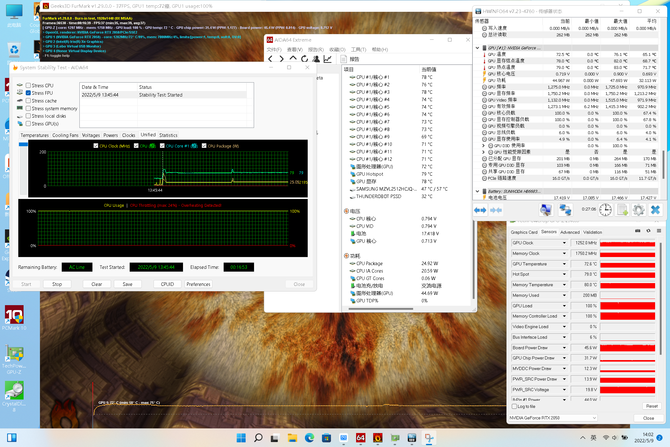Toggle the CPU Clock (MHz) graph checkbox
The width and height of the screenshot is (670, 447).
(x=96, y=146)
